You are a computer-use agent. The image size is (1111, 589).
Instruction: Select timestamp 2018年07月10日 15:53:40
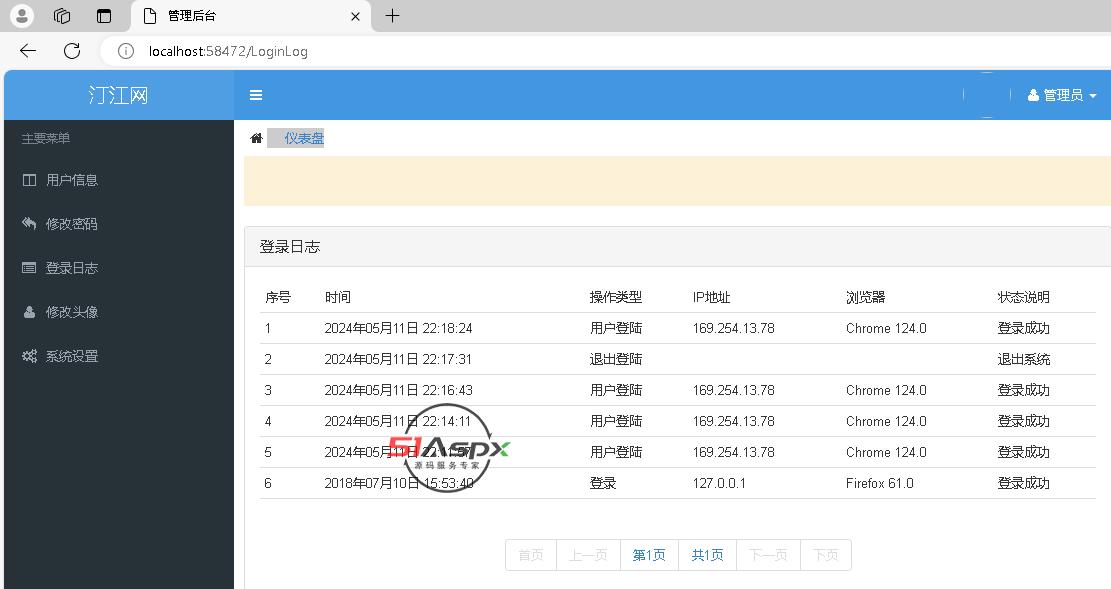pyautogui.click(x=399, y=483)
